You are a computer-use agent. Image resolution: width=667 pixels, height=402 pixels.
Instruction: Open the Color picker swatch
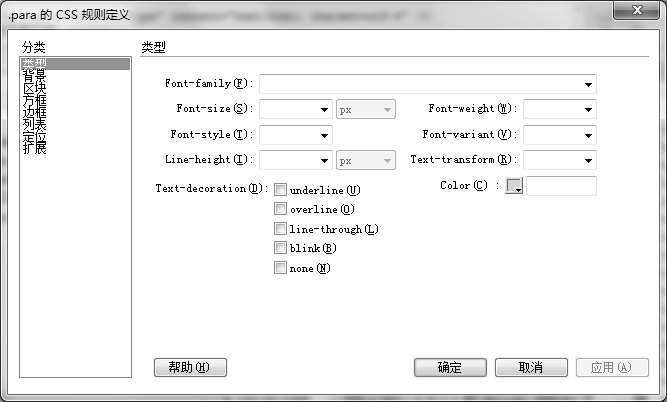(x=514, y=186)
